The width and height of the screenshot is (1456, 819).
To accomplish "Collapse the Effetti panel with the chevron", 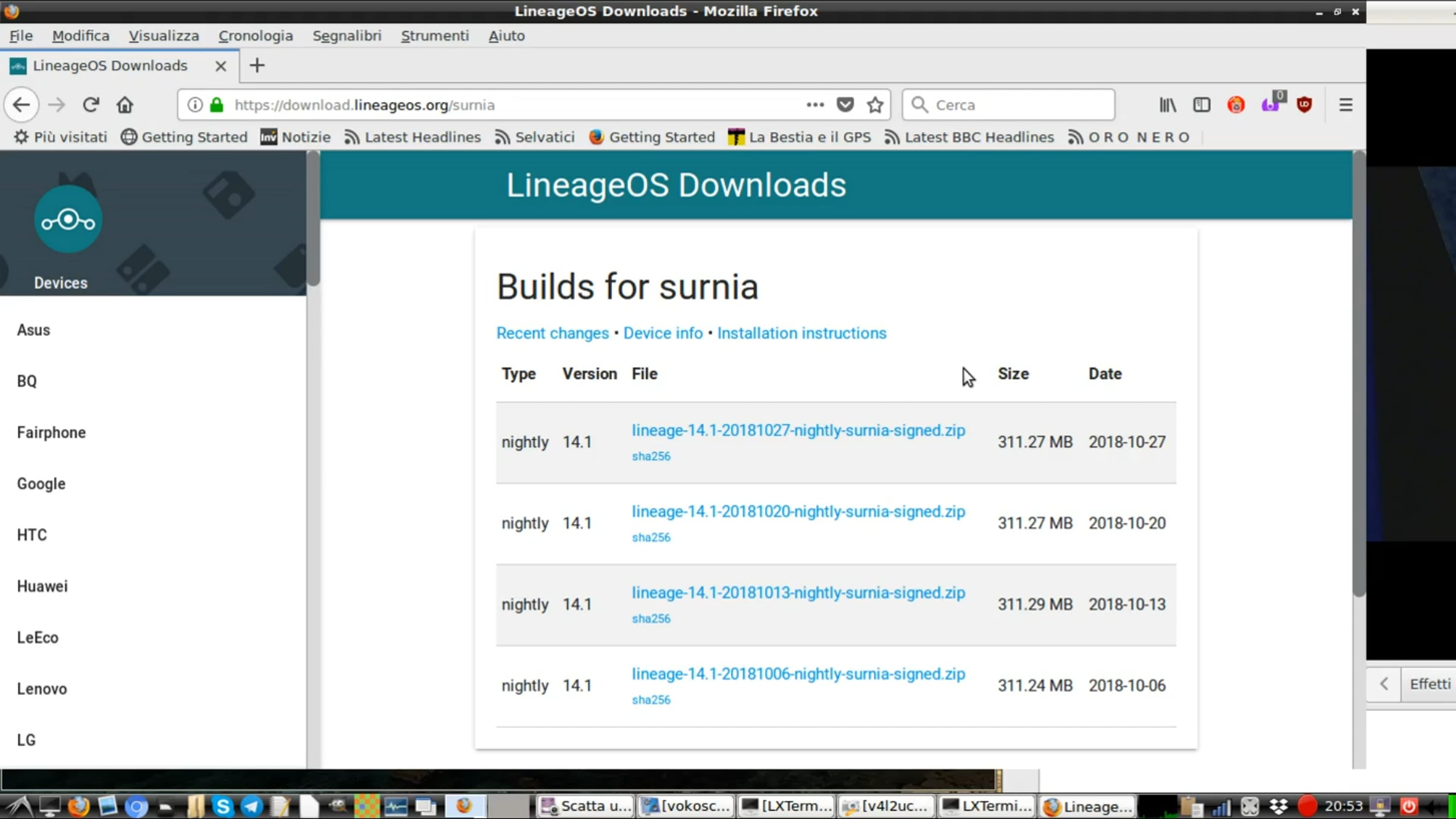I will click(1384, 684).
